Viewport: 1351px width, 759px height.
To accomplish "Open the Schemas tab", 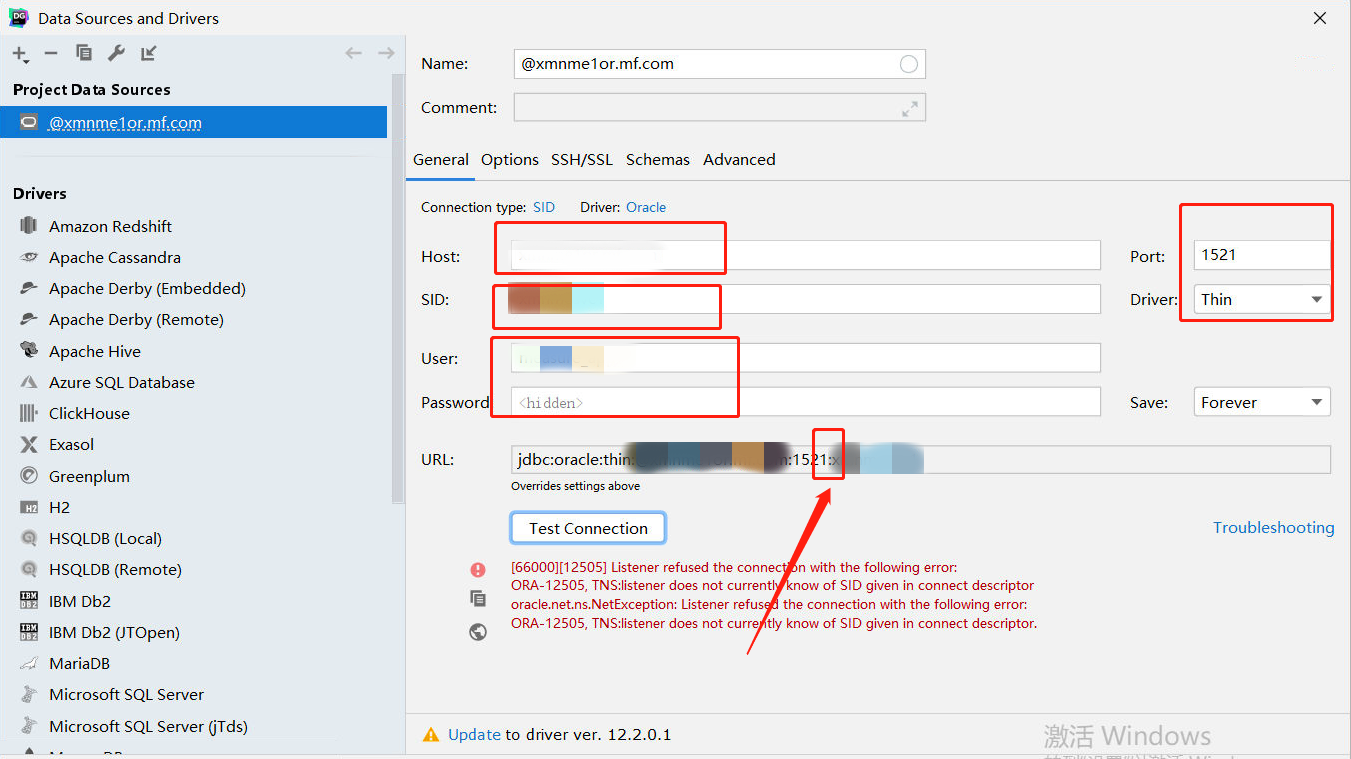I will tap(657, 159).
